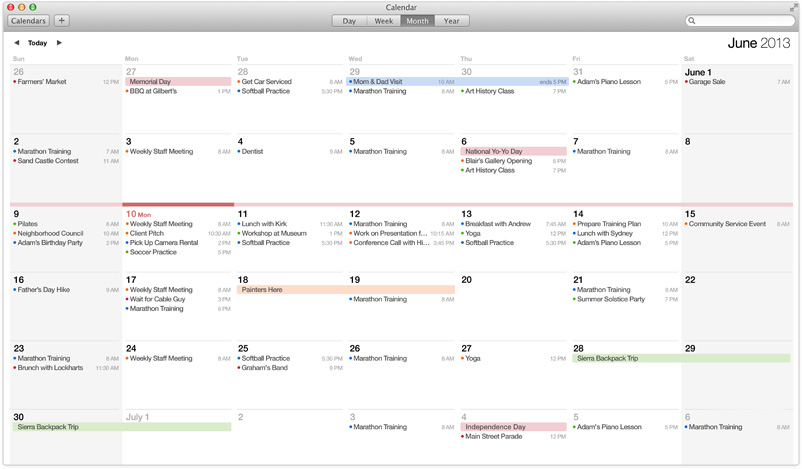Select the June 22 day cell
This screenshot has width=804, height=469.
point(737,305)
